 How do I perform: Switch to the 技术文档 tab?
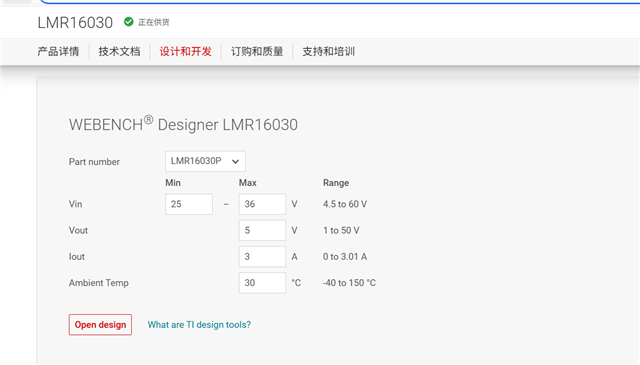[119, 51]
